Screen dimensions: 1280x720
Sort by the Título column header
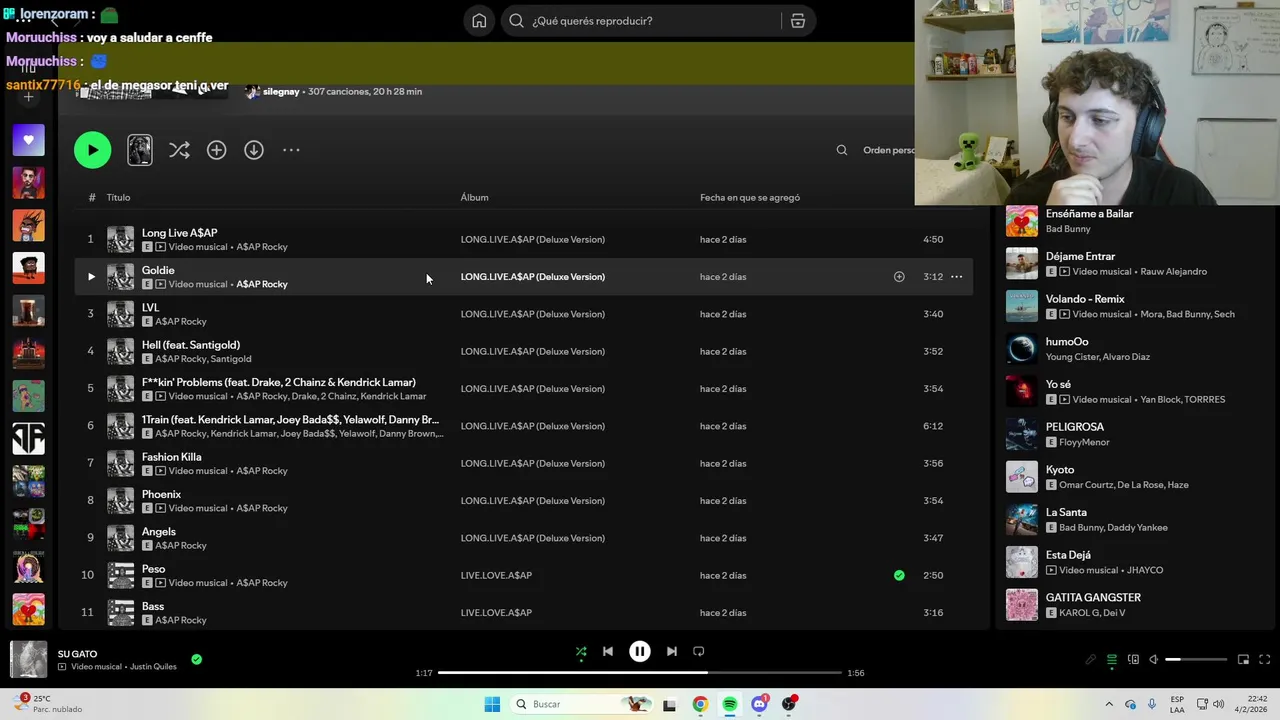118,197
